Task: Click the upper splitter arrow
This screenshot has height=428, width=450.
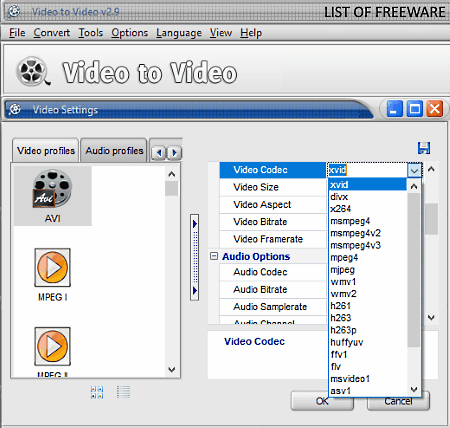Action: point(195,224)
